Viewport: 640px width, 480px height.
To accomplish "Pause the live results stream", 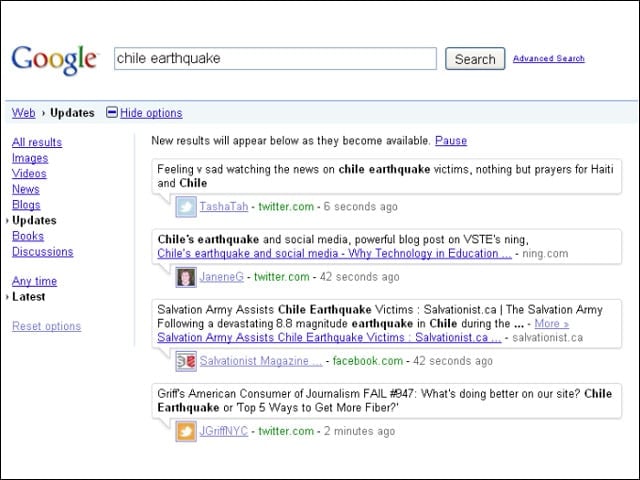I will pos(451,140).
